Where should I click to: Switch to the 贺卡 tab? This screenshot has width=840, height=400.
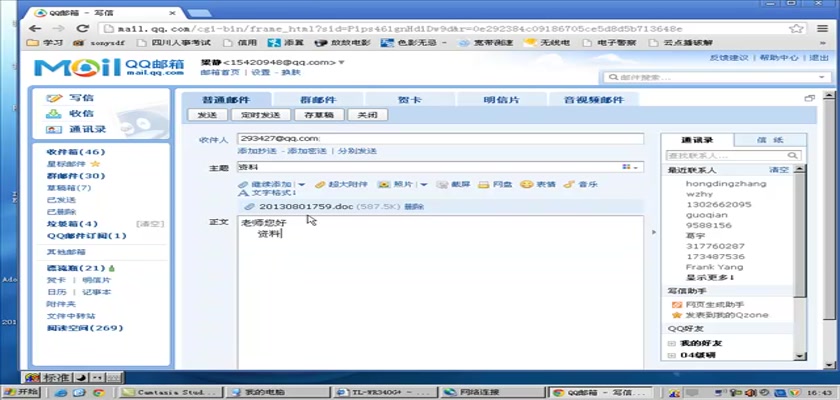(410, 100)
